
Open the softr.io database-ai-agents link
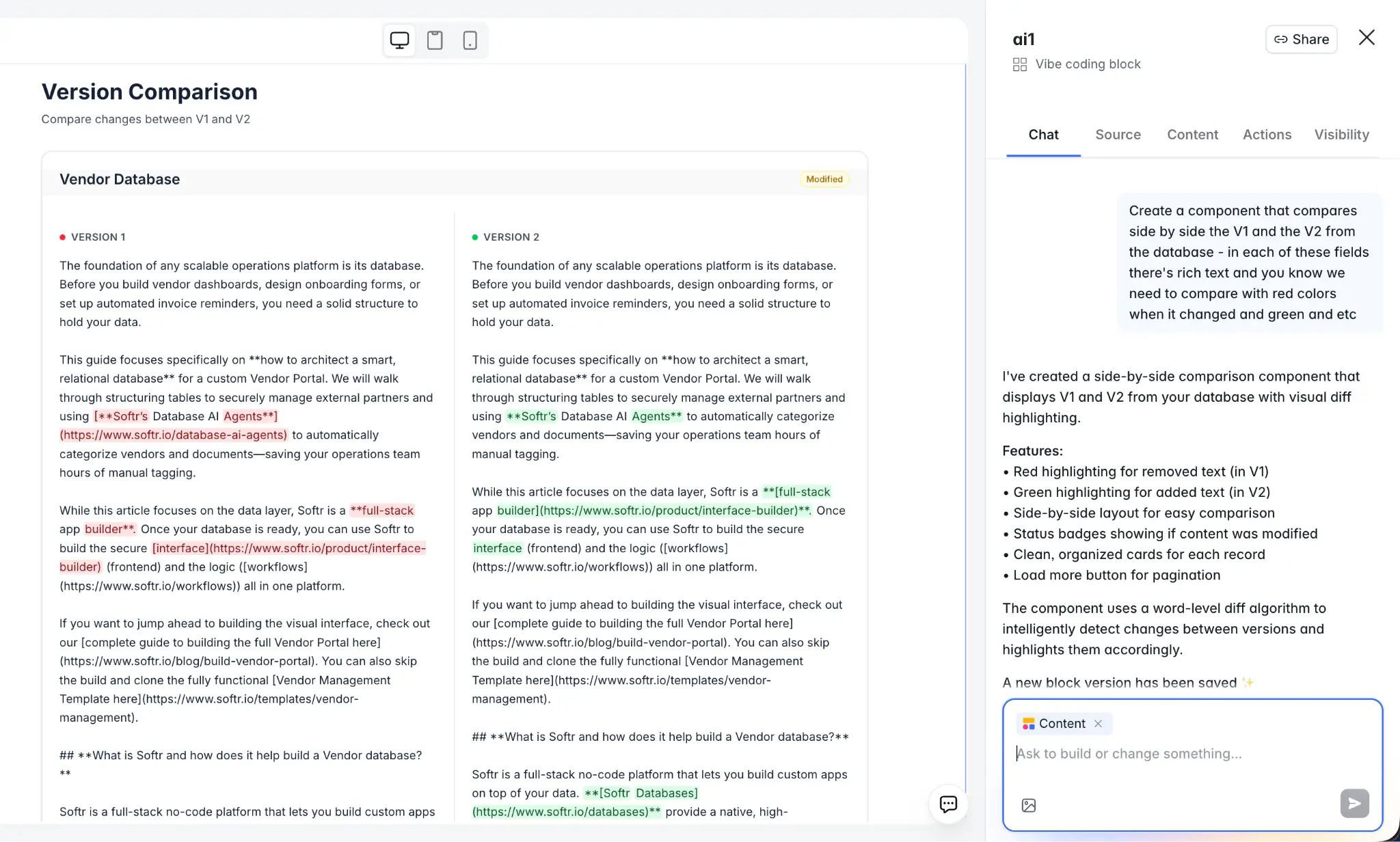click(173, 435)
